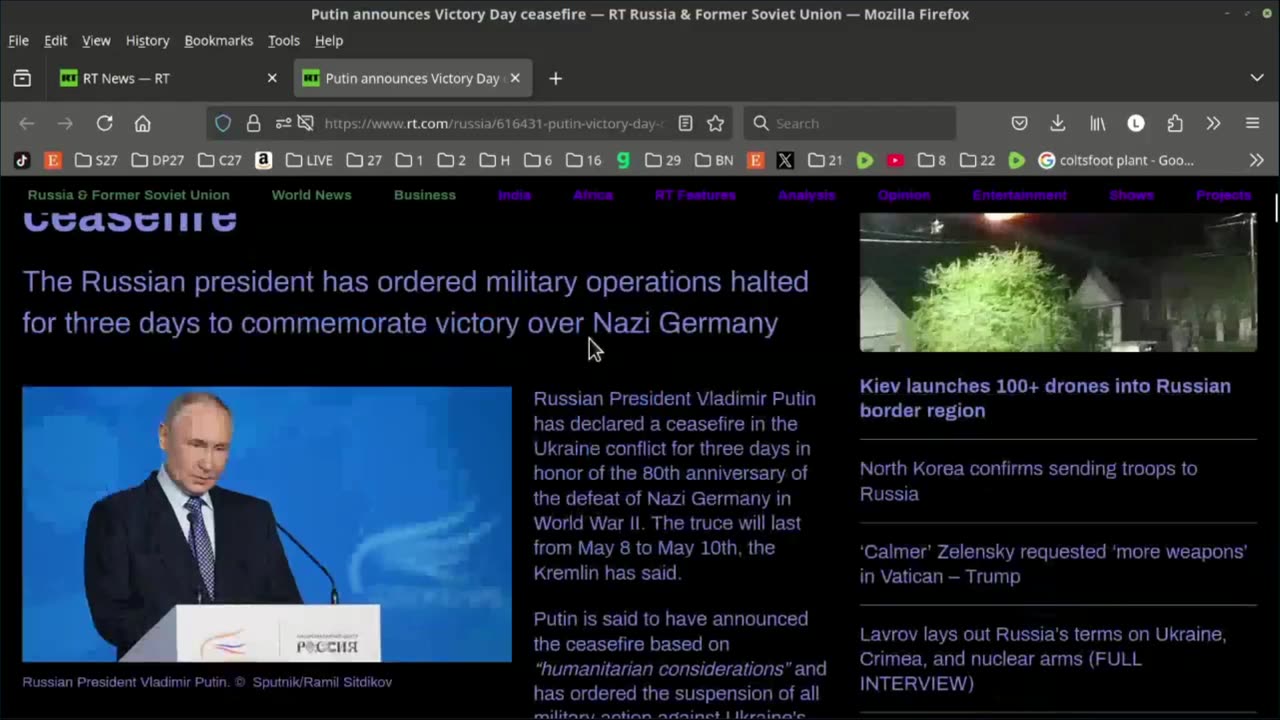The width and height of the screenshot is (1280, 720).
Task: Open the Bookmarks menu
Action: pyautogui.click(x=218, y=40)
